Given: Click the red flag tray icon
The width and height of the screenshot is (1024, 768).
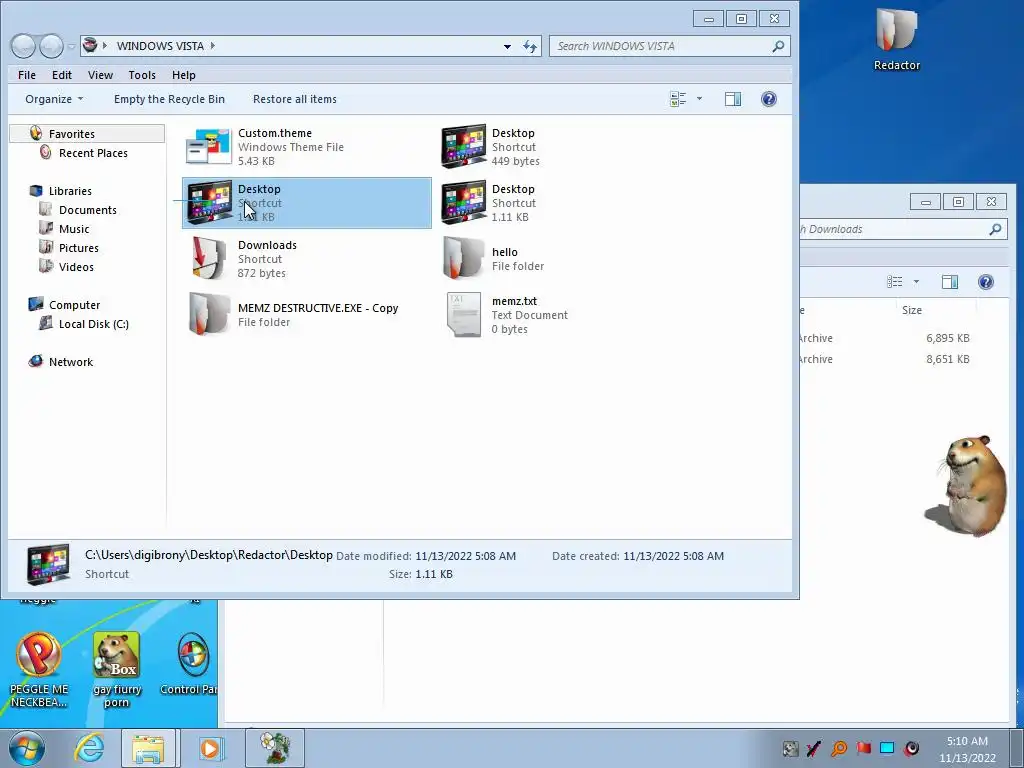Looking at the screenshot, I should point(864,748).
